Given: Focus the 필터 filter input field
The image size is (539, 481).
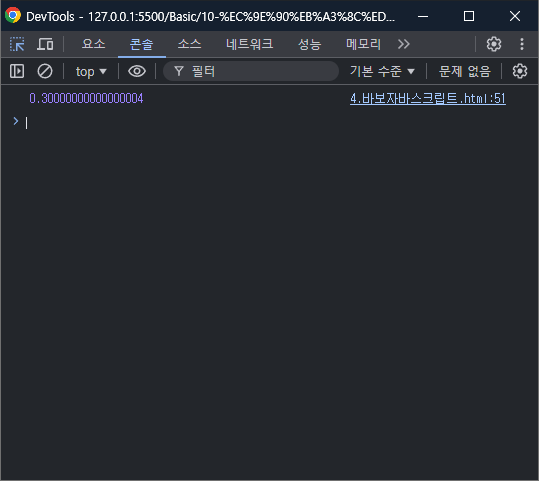Looking at the screenshot, I should 251,71.
